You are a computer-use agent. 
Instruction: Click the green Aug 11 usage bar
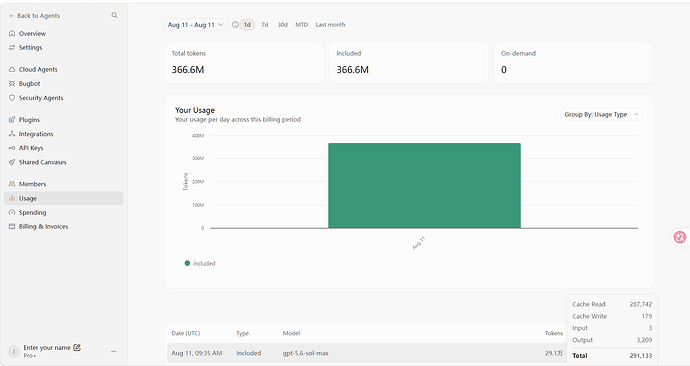[x=424, y=185]
